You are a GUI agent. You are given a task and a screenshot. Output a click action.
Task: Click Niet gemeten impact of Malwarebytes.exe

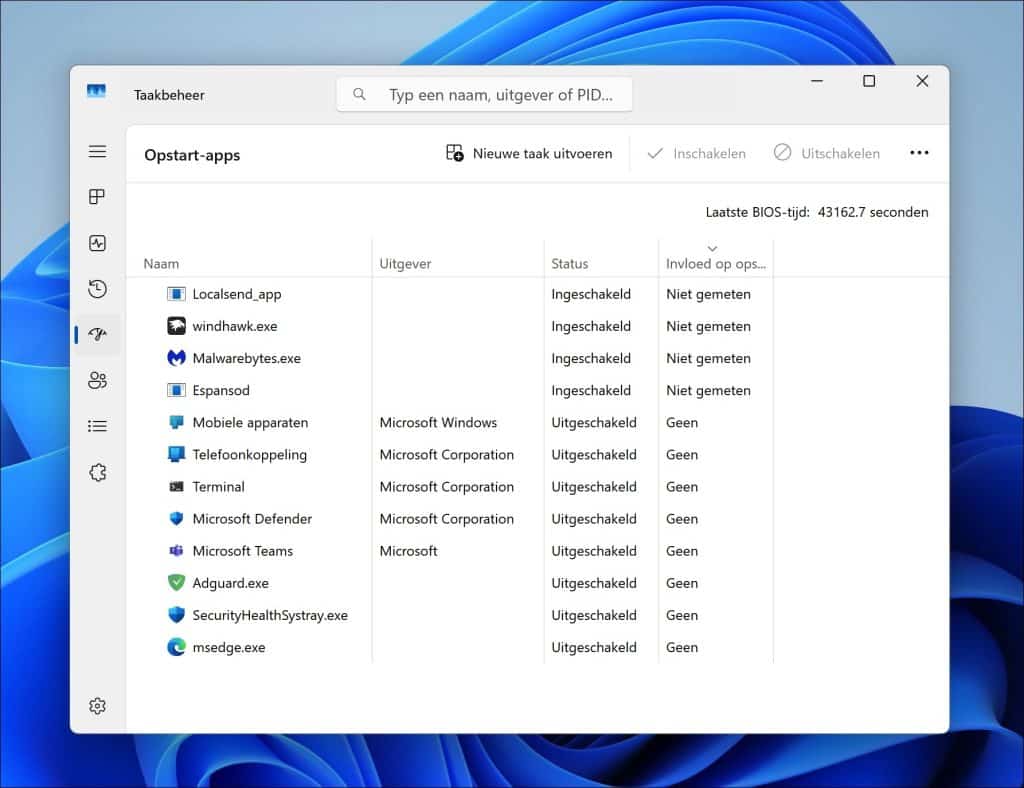708,358
